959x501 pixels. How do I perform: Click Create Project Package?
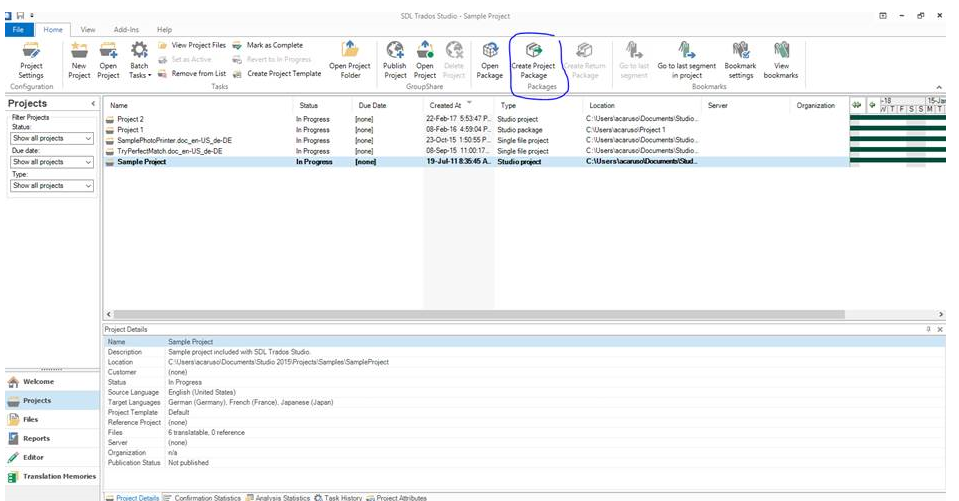(533, 61)
